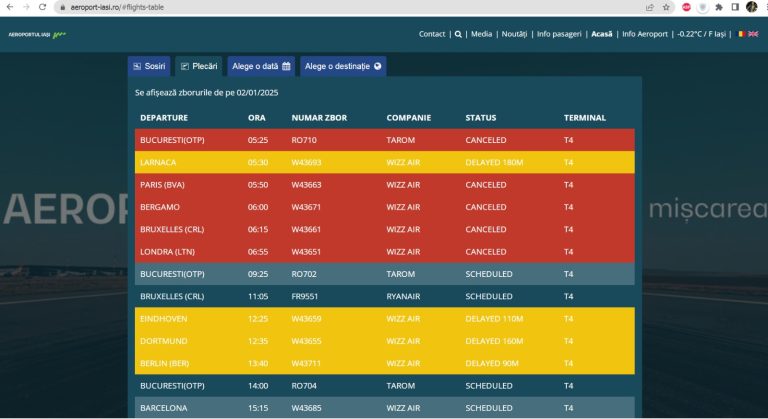Click the -0.22°C / F Iași weather link

(x=701, y=34)
